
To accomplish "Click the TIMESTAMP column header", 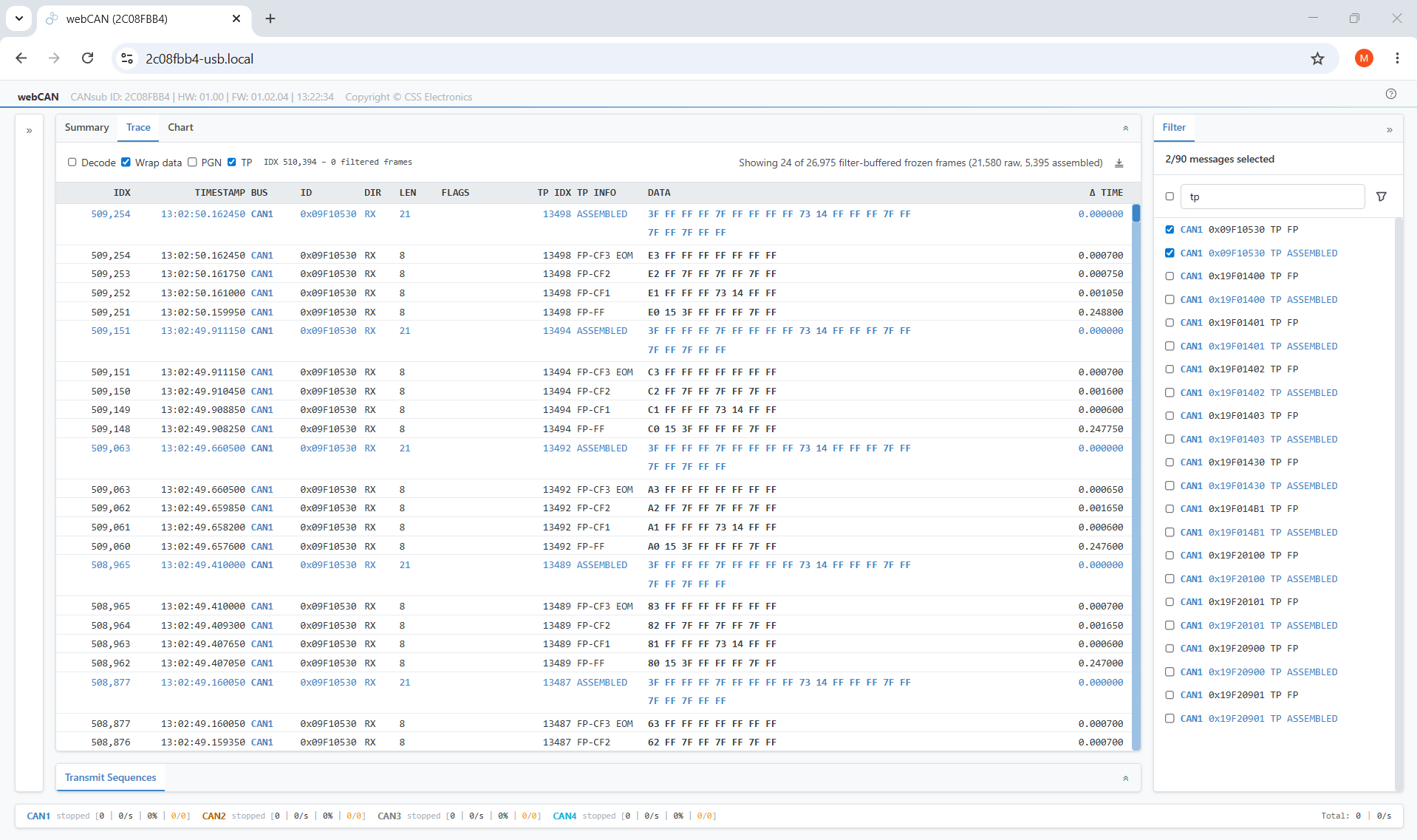I will [x=219, y=193].
